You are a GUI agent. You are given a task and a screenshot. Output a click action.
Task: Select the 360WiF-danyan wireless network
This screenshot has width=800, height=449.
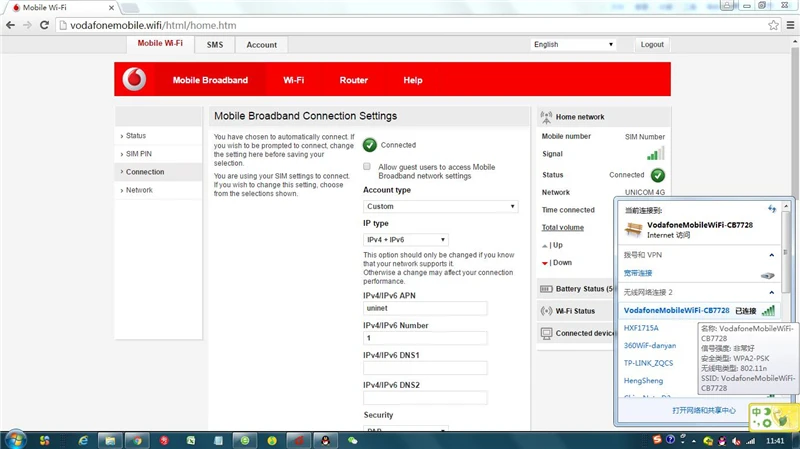(x=649, y=345)
